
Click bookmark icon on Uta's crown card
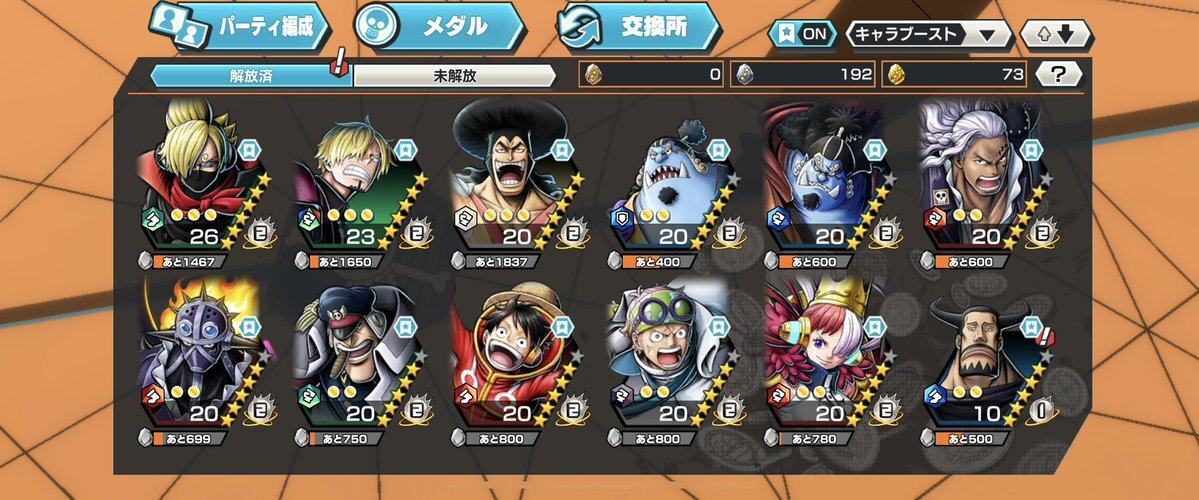coord(875,327)
